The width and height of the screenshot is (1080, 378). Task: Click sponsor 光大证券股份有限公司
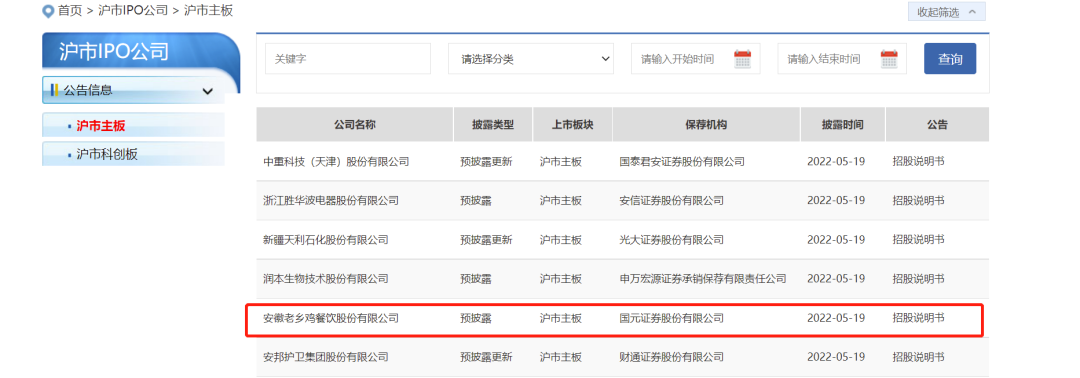click(x=672, y=240)
